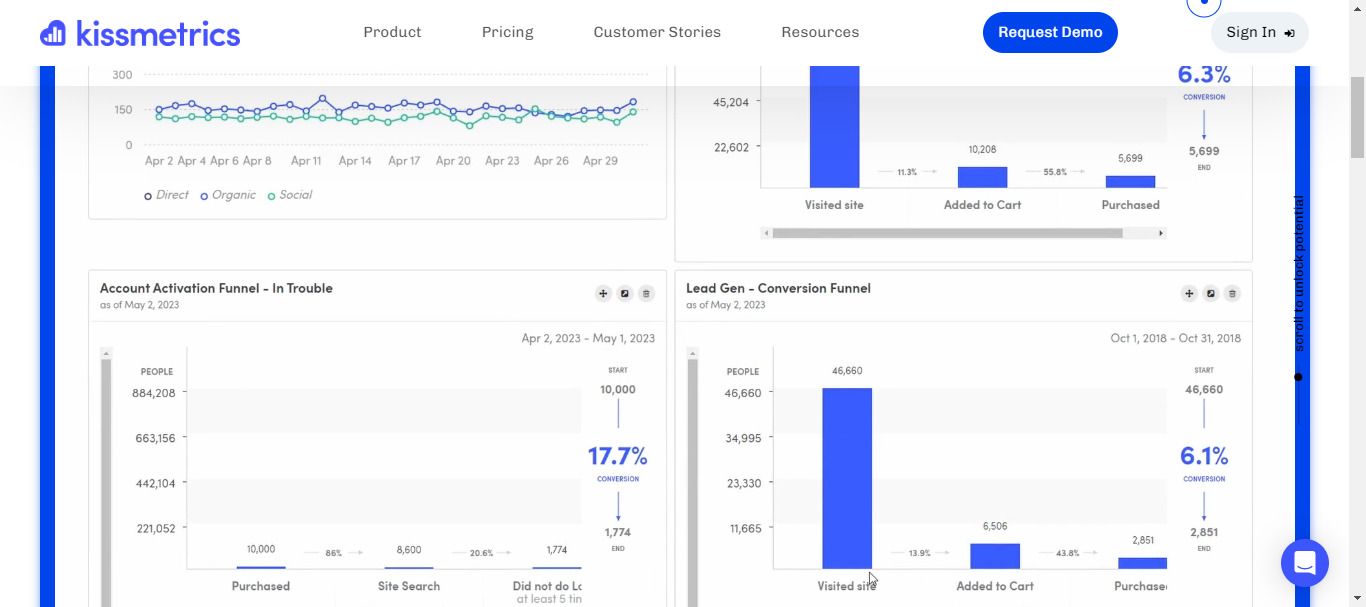
Task: Click the move icon on Account Activation Funnel
Action: (x=603, y=293)
